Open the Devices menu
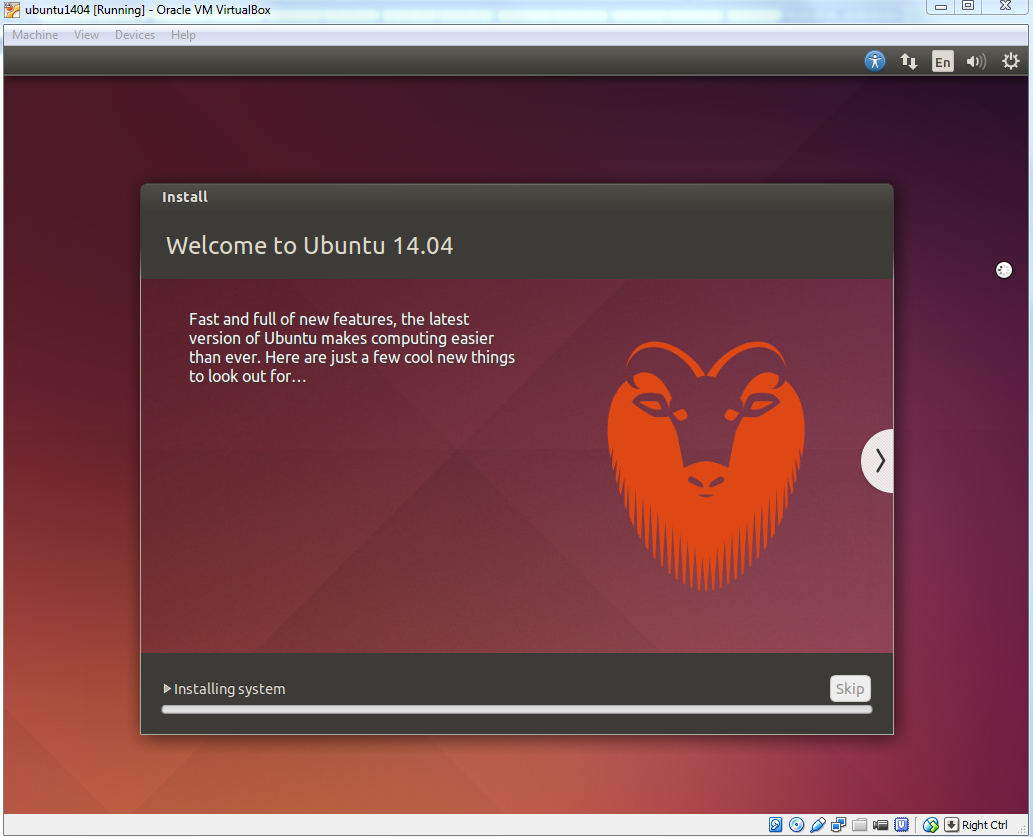The height and width of the screenshot is (837, 1033). tap(134, 34)
